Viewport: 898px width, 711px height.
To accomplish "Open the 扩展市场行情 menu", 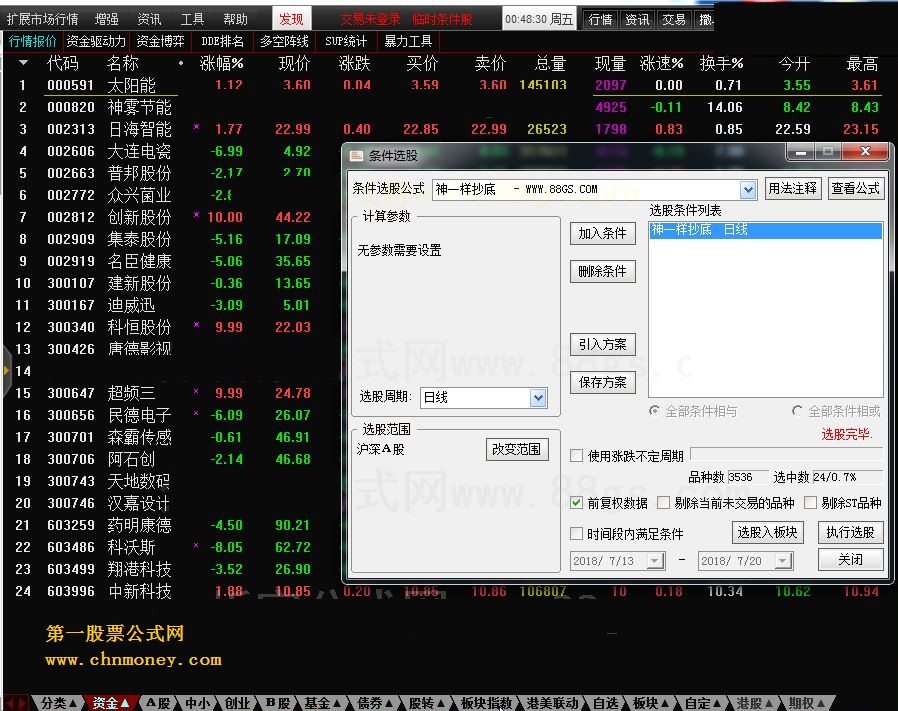I will tap(42, 19).
